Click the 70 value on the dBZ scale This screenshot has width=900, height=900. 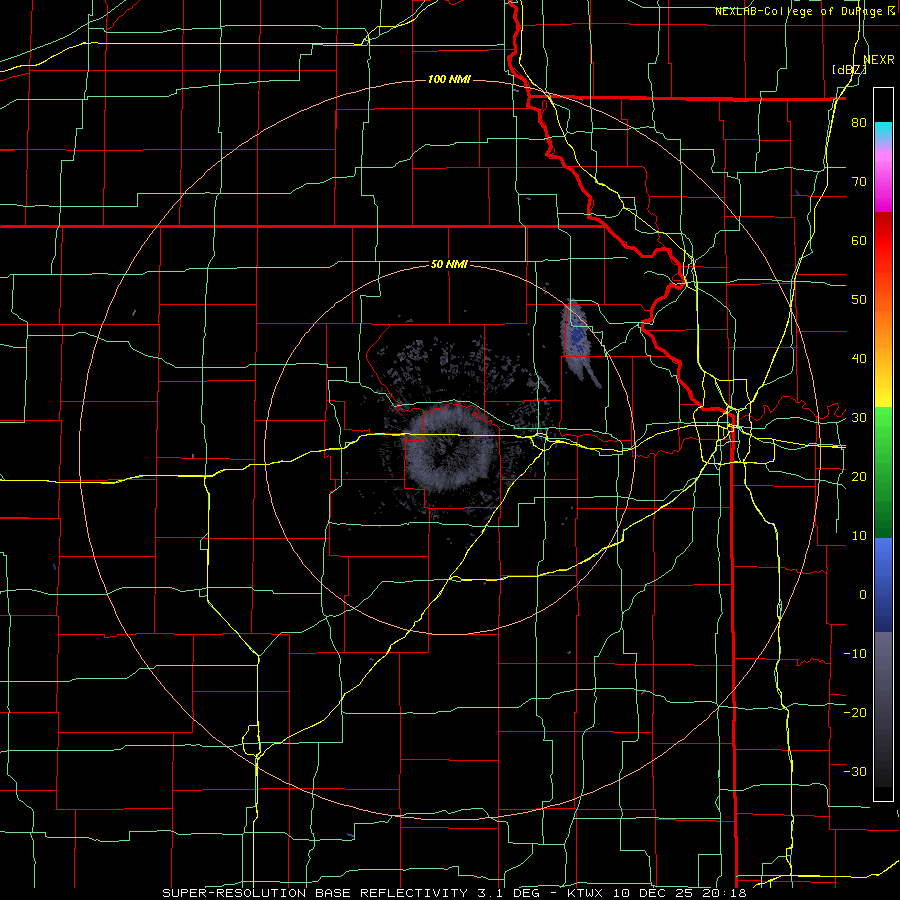pyautogui.click(x=859, y=182)
